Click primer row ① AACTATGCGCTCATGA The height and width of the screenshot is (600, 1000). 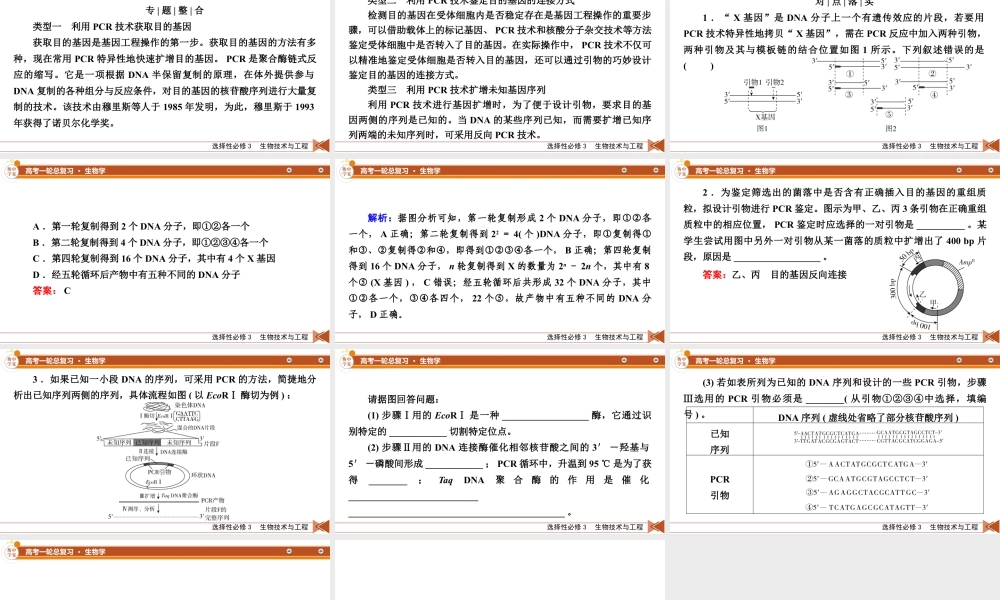point(868,464)
